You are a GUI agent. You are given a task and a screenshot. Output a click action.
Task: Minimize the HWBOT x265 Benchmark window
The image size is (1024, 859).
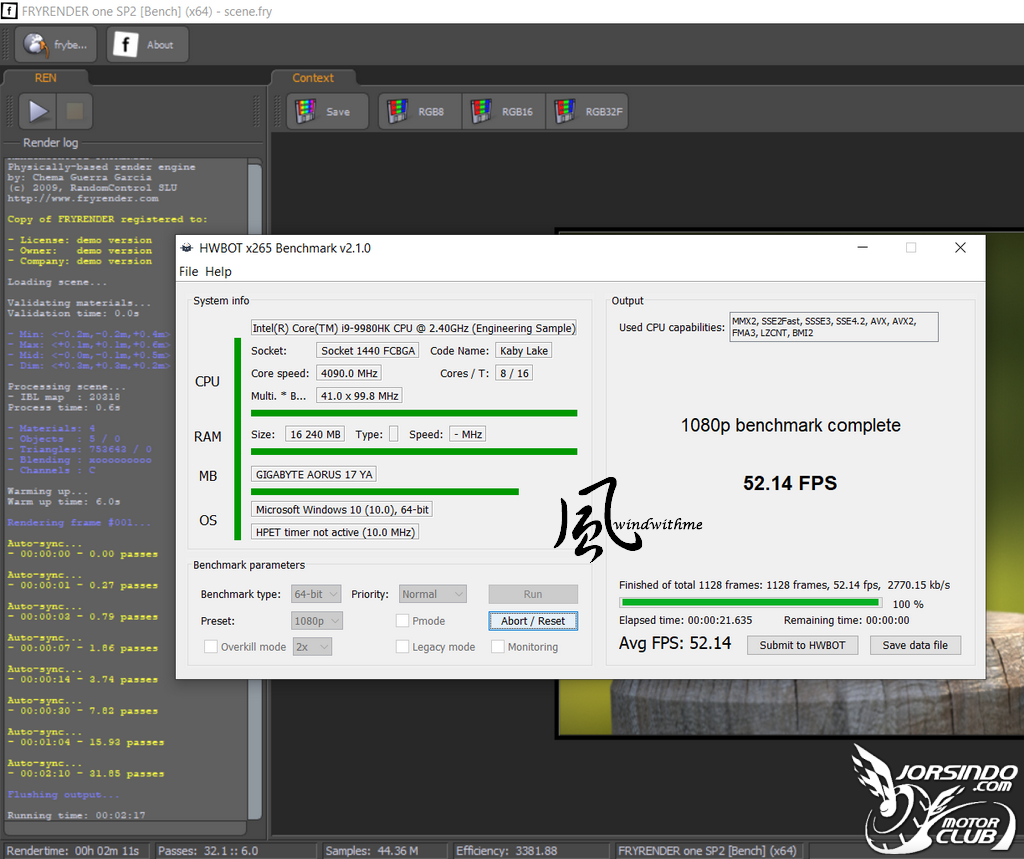point(862,248)
